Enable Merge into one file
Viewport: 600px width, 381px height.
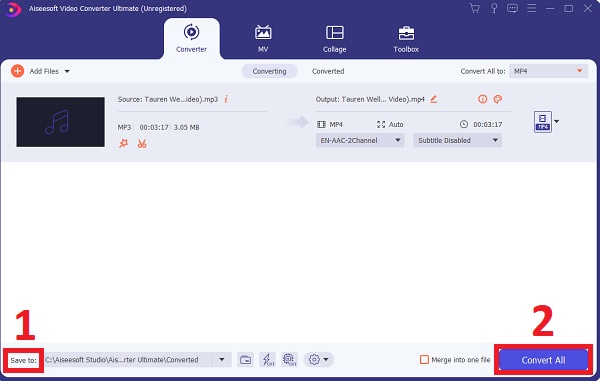(424, 360)
